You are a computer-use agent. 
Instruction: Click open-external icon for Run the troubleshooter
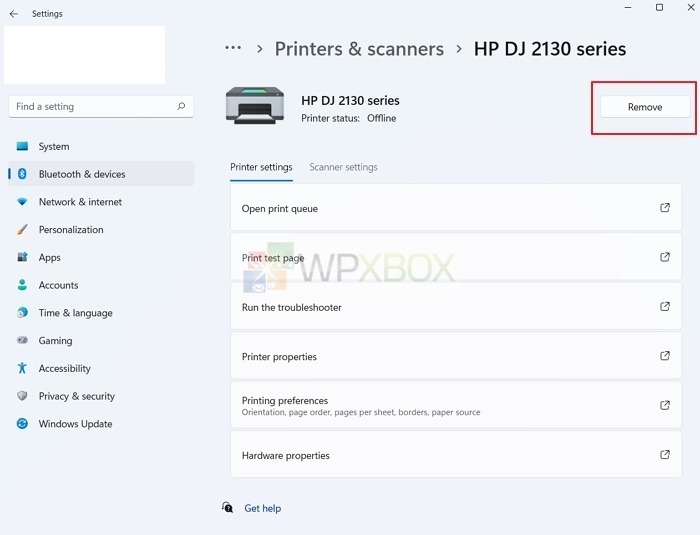[665, 307]
